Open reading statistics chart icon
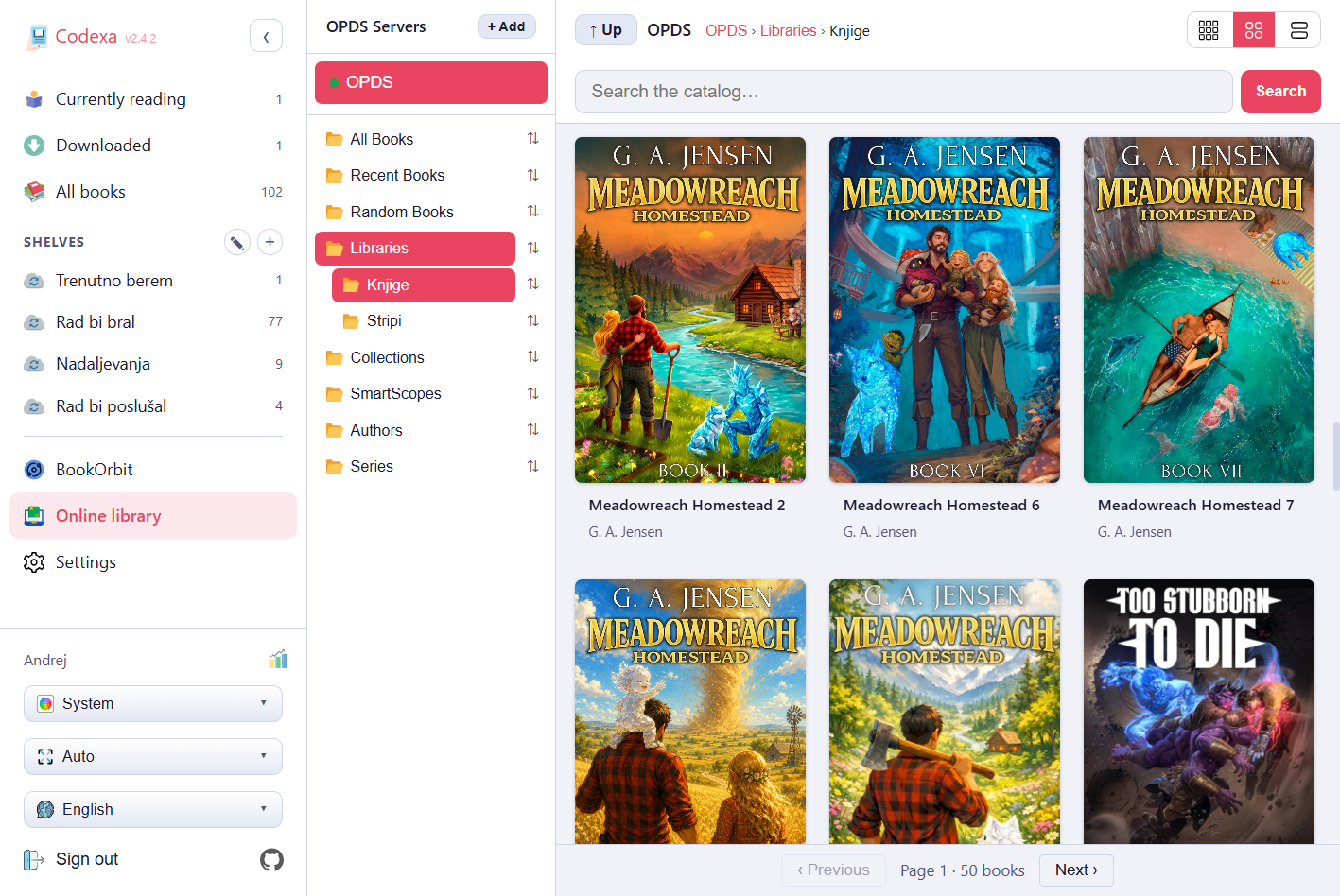This screenshot has height=896, width=1340. 277,660
